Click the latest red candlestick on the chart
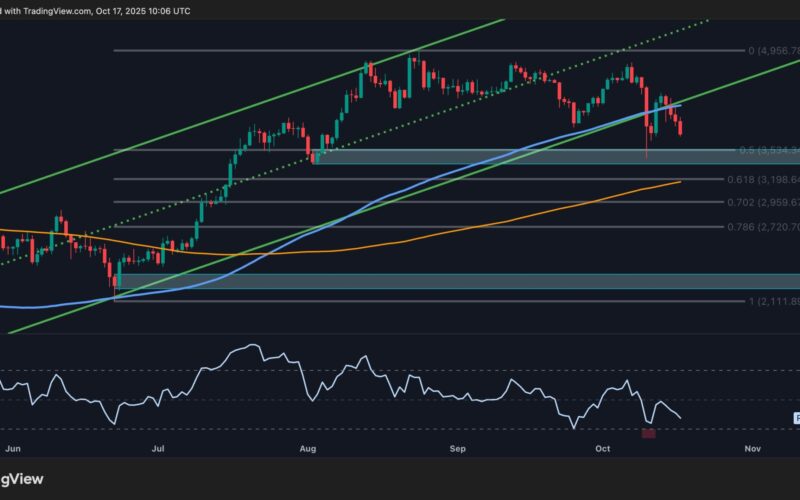The height and width of the screenshot is (500, 800). click(x=682, y=128)
